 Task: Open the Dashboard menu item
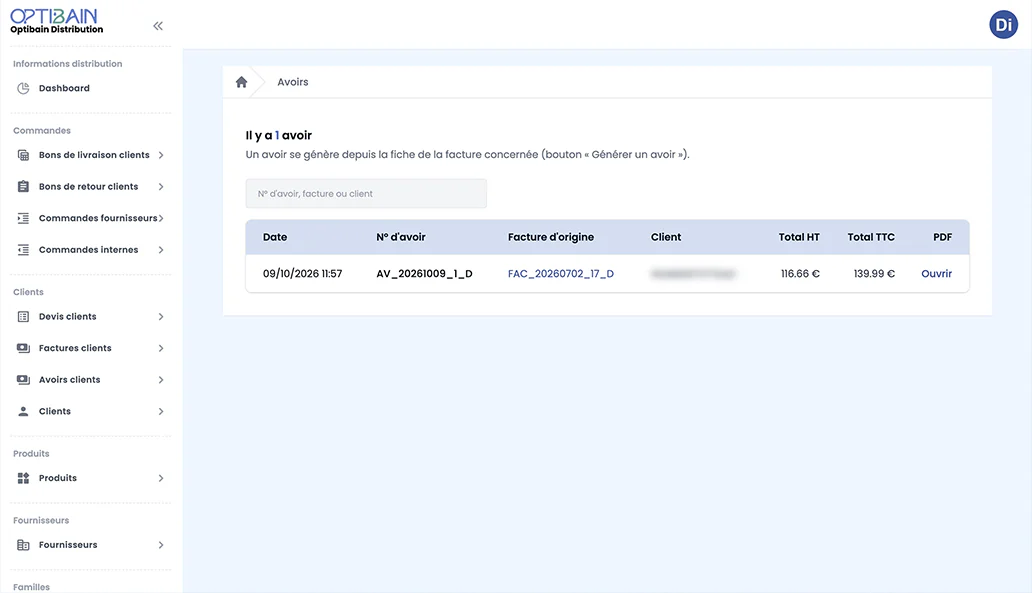64,88
